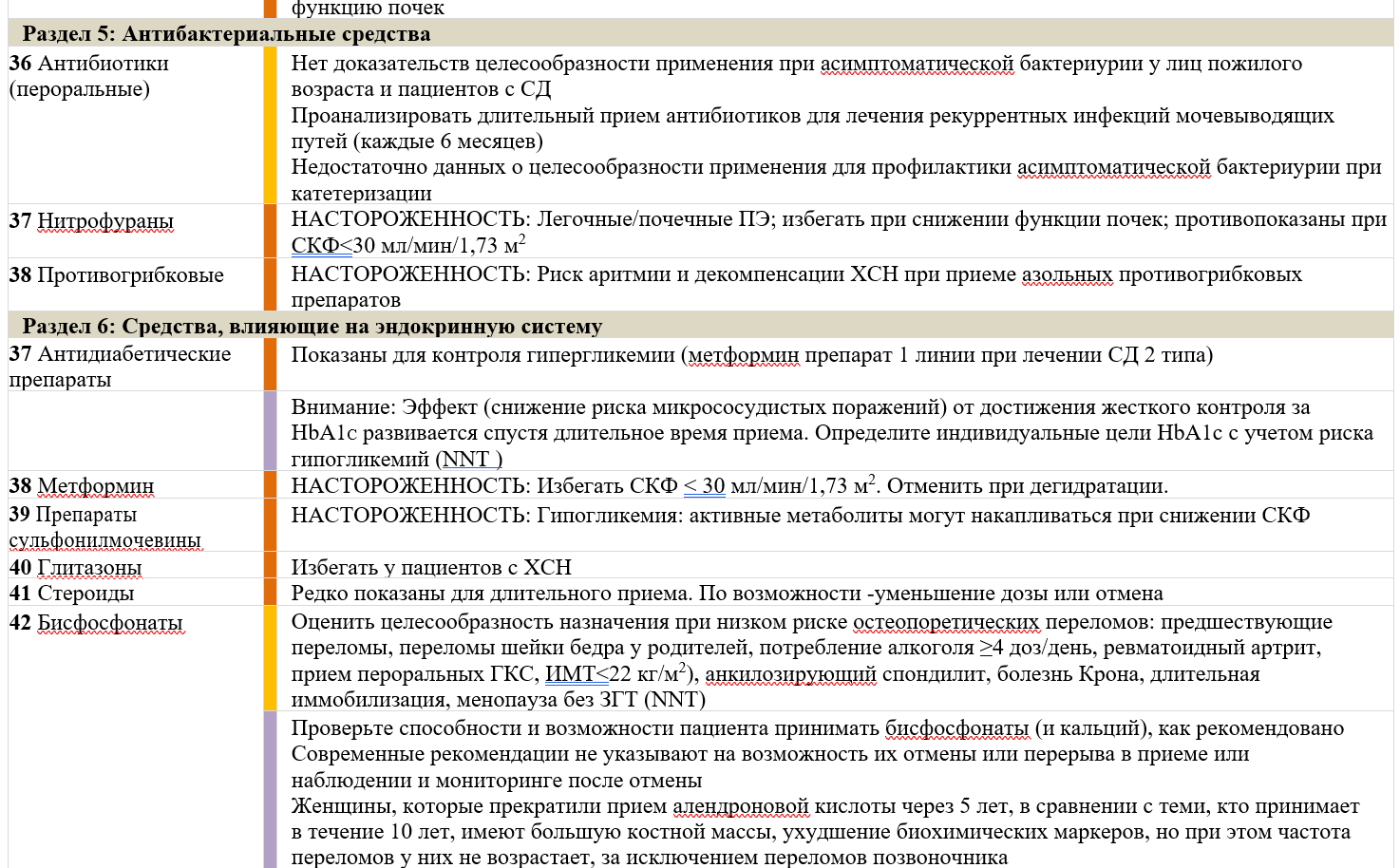Click the text "НАСТОРОЖЕННОСТЬ: Гипогликемия"

tap(486, 516)
